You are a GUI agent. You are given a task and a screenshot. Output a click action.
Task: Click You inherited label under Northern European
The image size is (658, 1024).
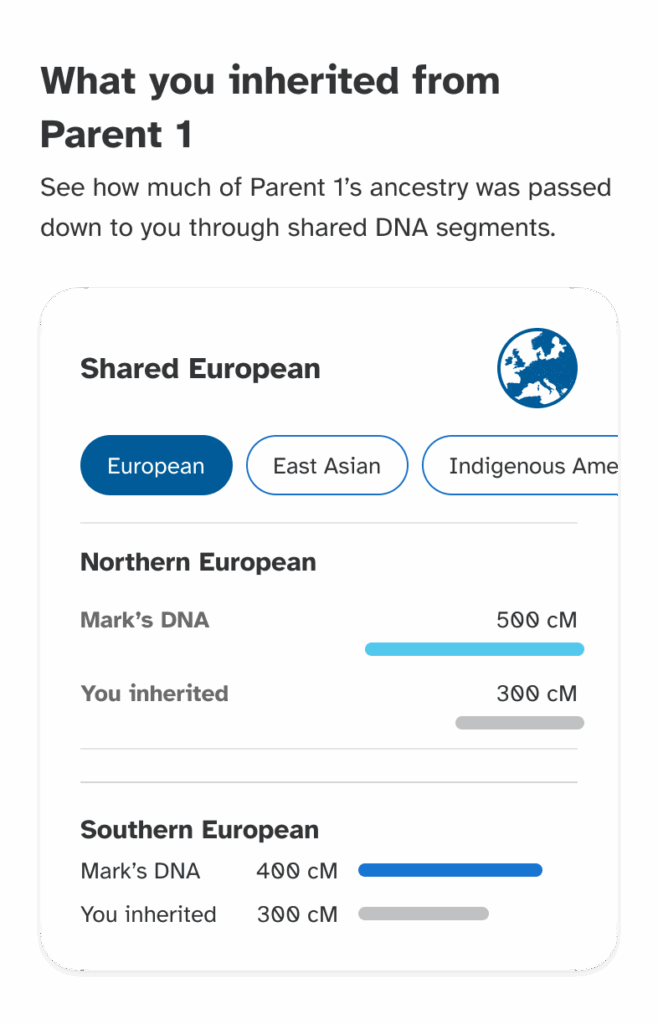coord(154,693)
